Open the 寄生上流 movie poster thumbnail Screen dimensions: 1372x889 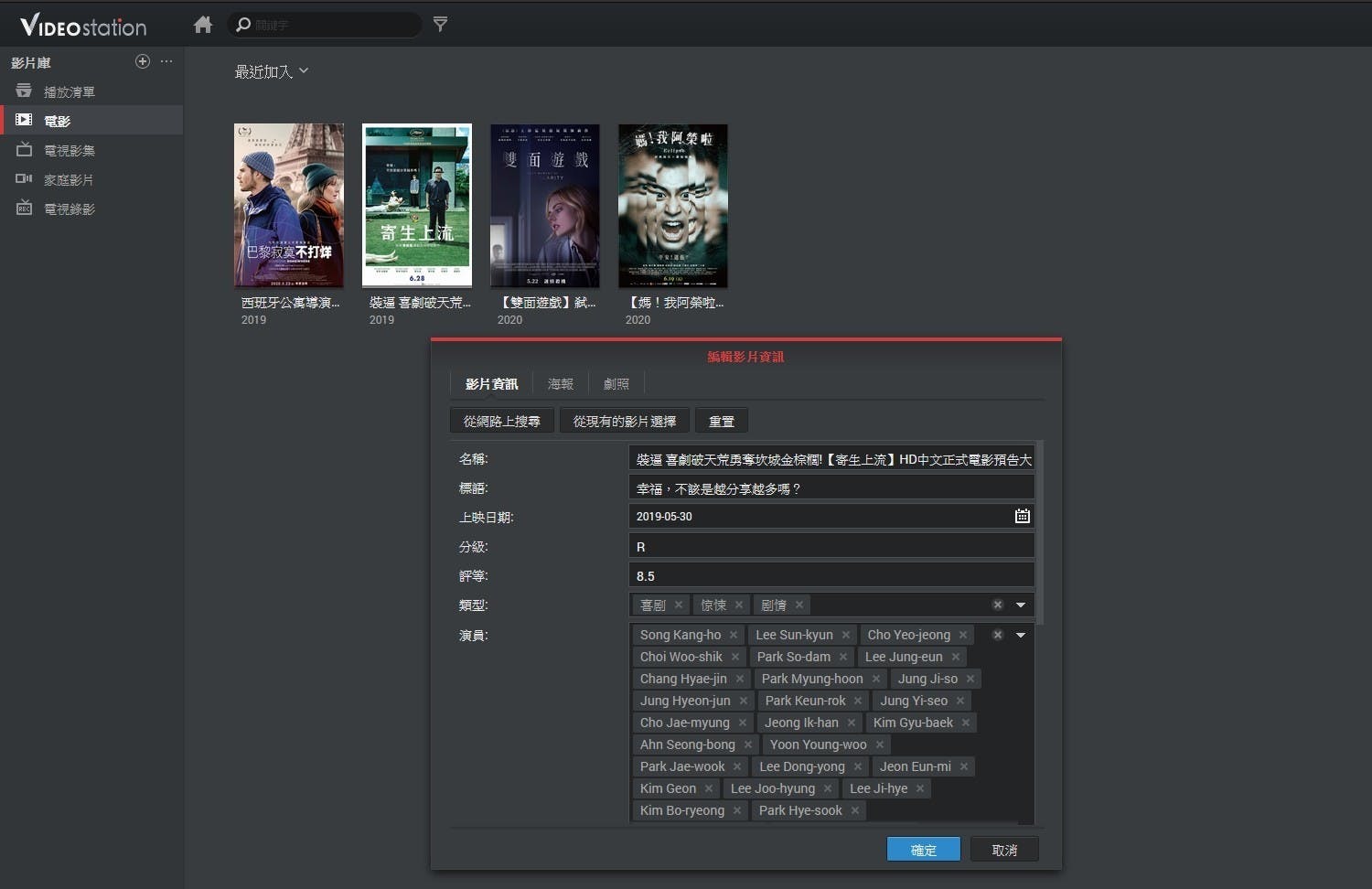[x=417, y=206]
